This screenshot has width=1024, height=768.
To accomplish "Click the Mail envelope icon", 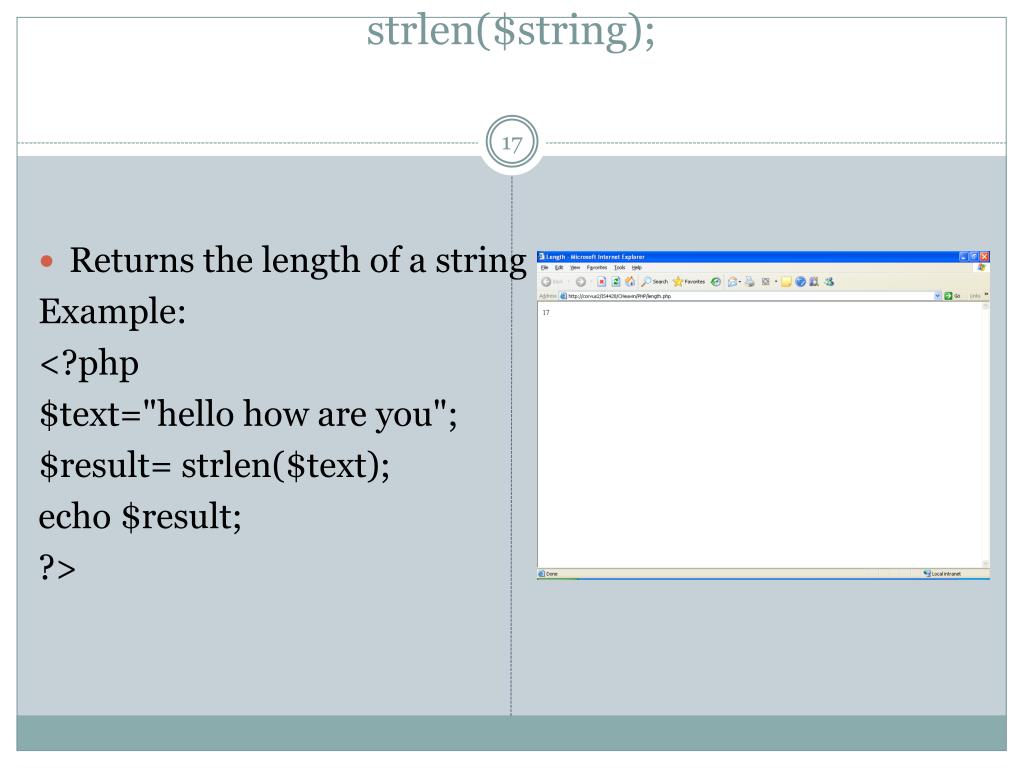I will click(733, 281).
